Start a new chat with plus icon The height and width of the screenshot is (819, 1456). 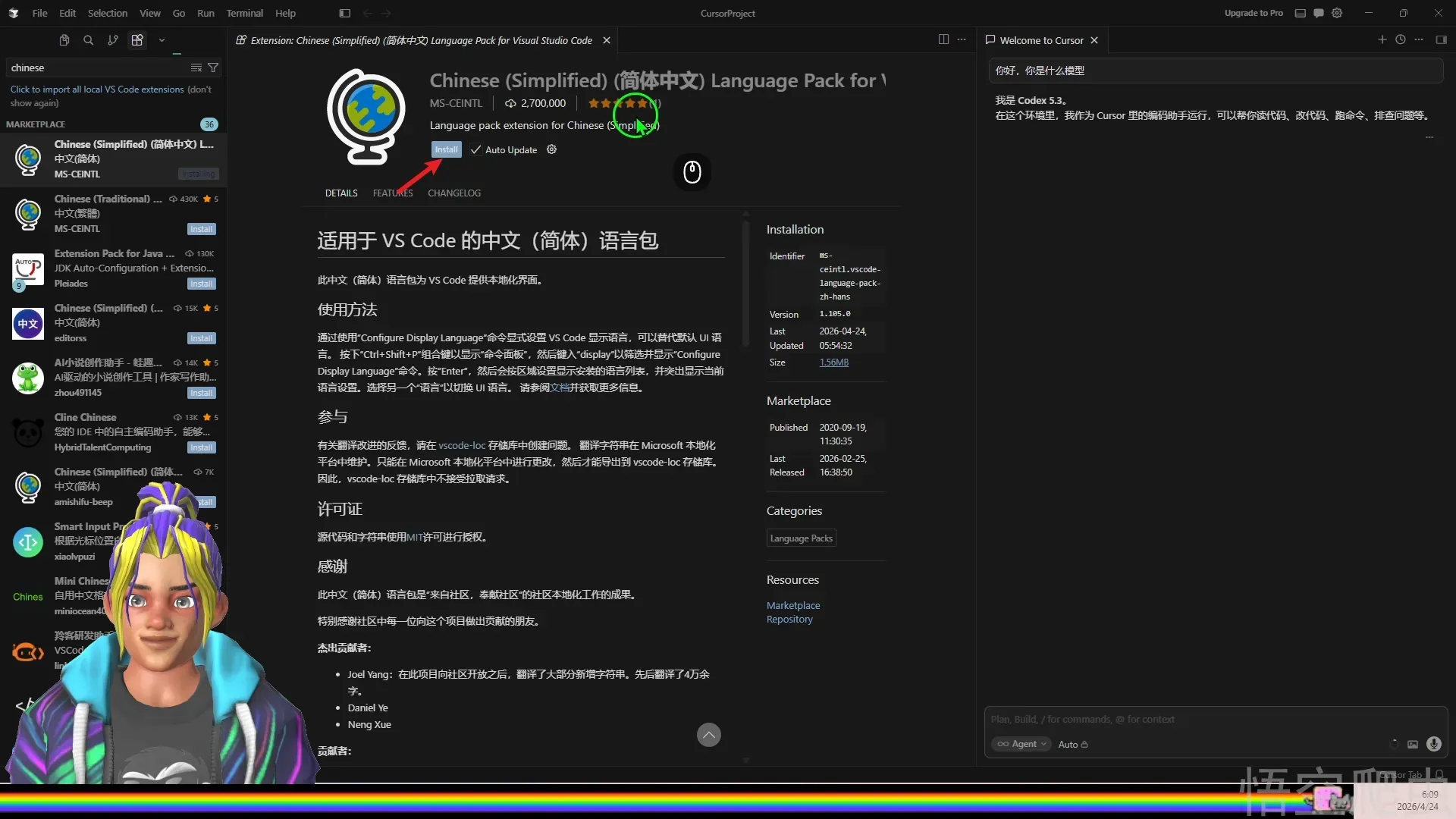point(1382,40)
